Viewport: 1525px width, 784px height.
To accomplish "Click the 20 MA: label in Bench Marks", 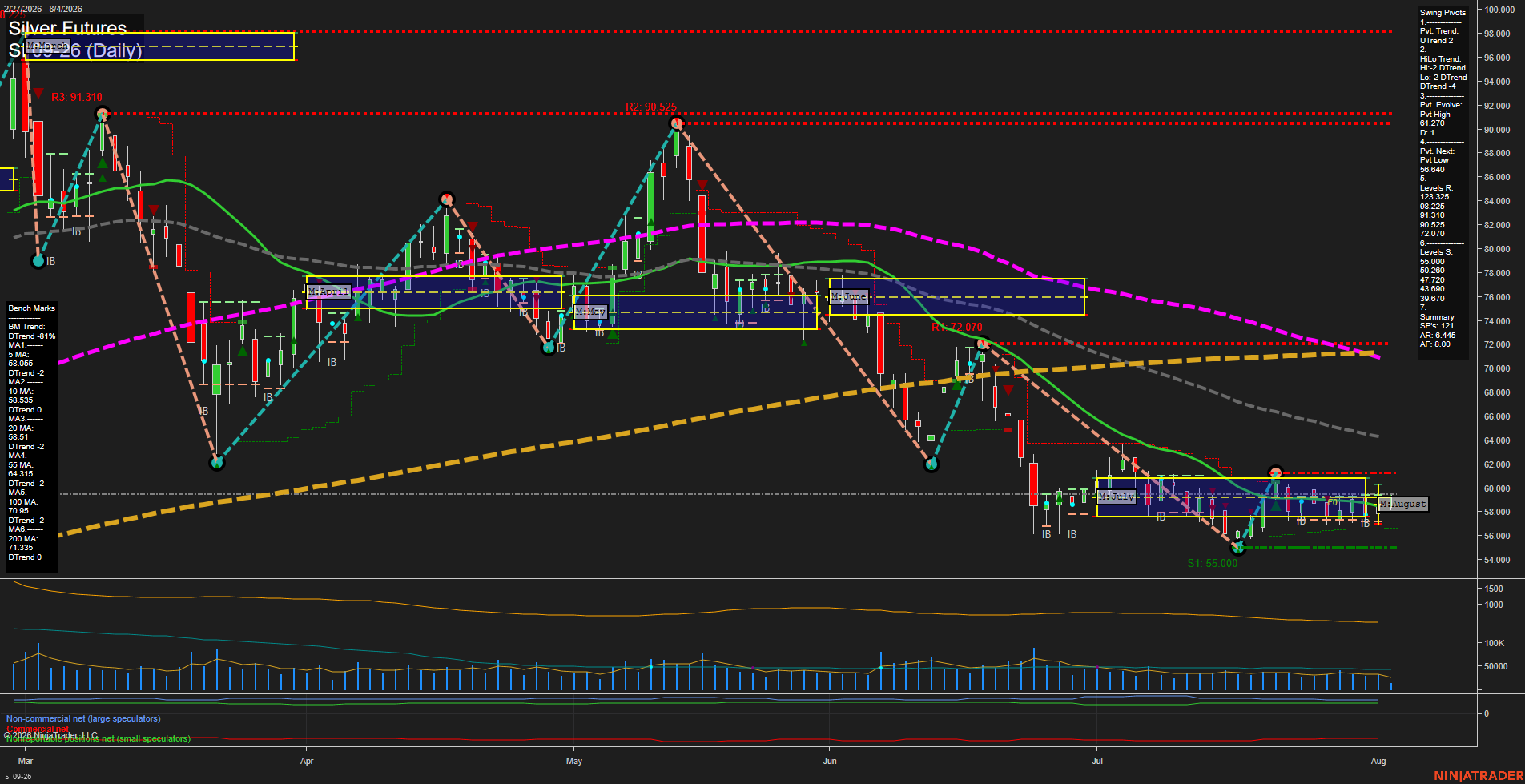I will (x=20, y=428).
